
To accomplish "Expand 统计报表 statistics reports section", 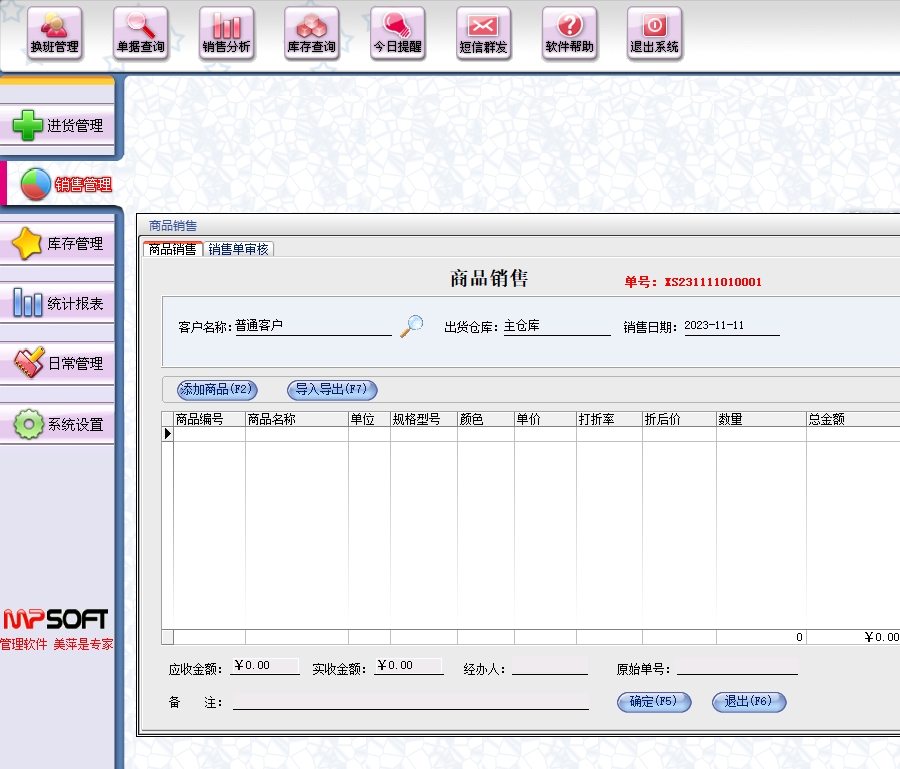I will click(58, 303).
